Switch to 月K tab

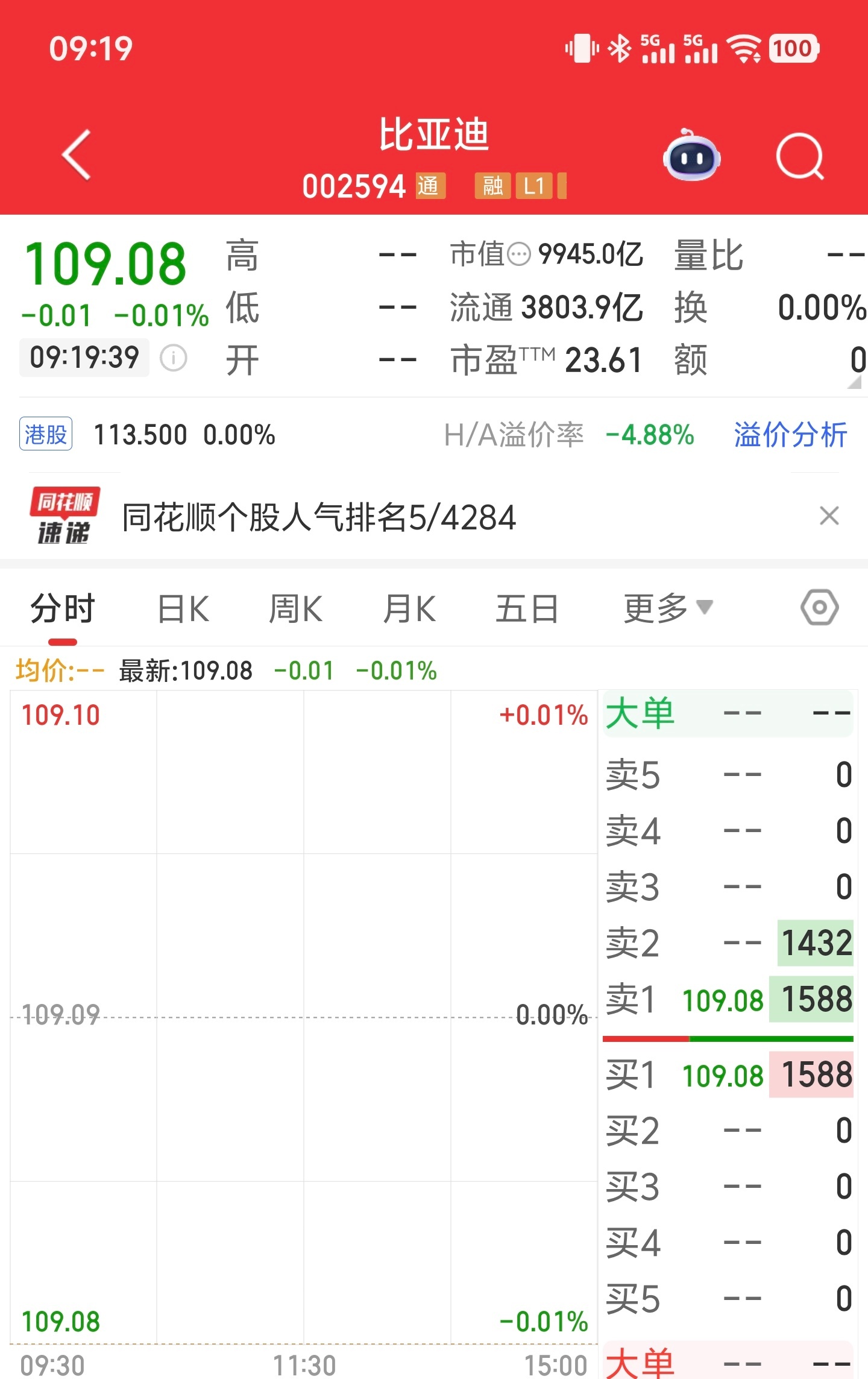(409, 608)
